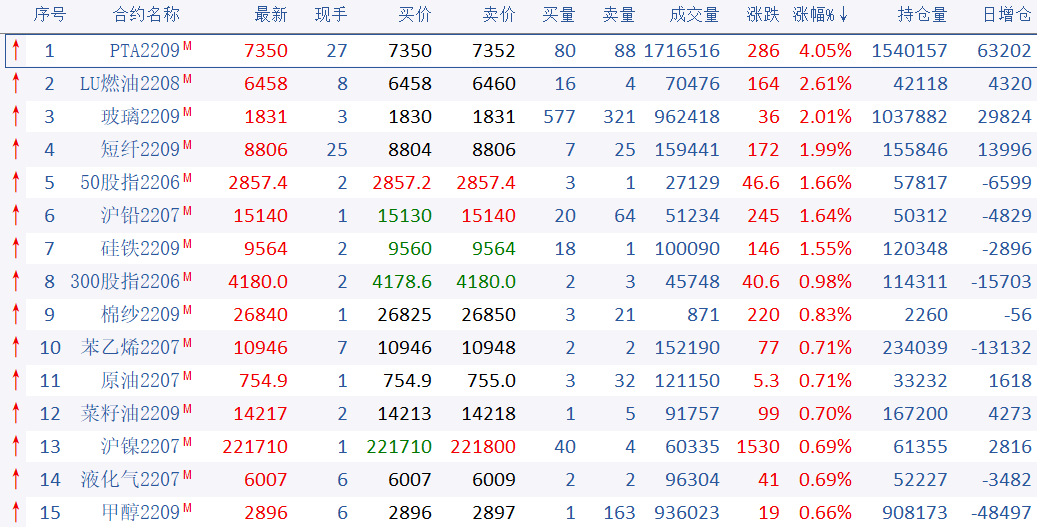Click the M badge next to 原油2207
Screen dimensions: 1037x527
tap(187, 376)
